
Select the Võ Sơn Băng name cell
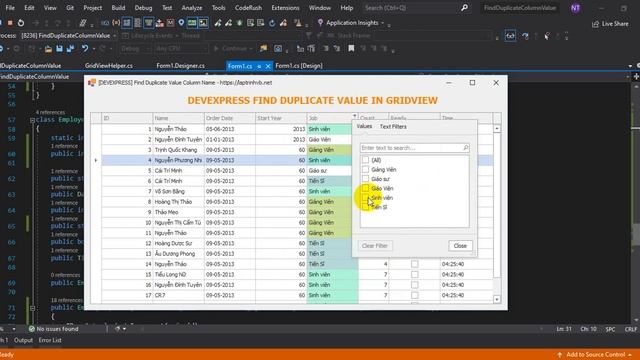pyautogui.click(x=178, y=191)
